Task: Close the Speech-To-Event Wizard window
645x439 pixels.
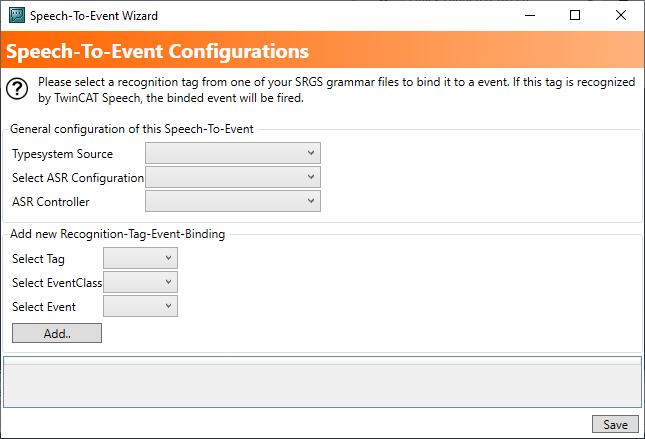Action: point(621,16)
